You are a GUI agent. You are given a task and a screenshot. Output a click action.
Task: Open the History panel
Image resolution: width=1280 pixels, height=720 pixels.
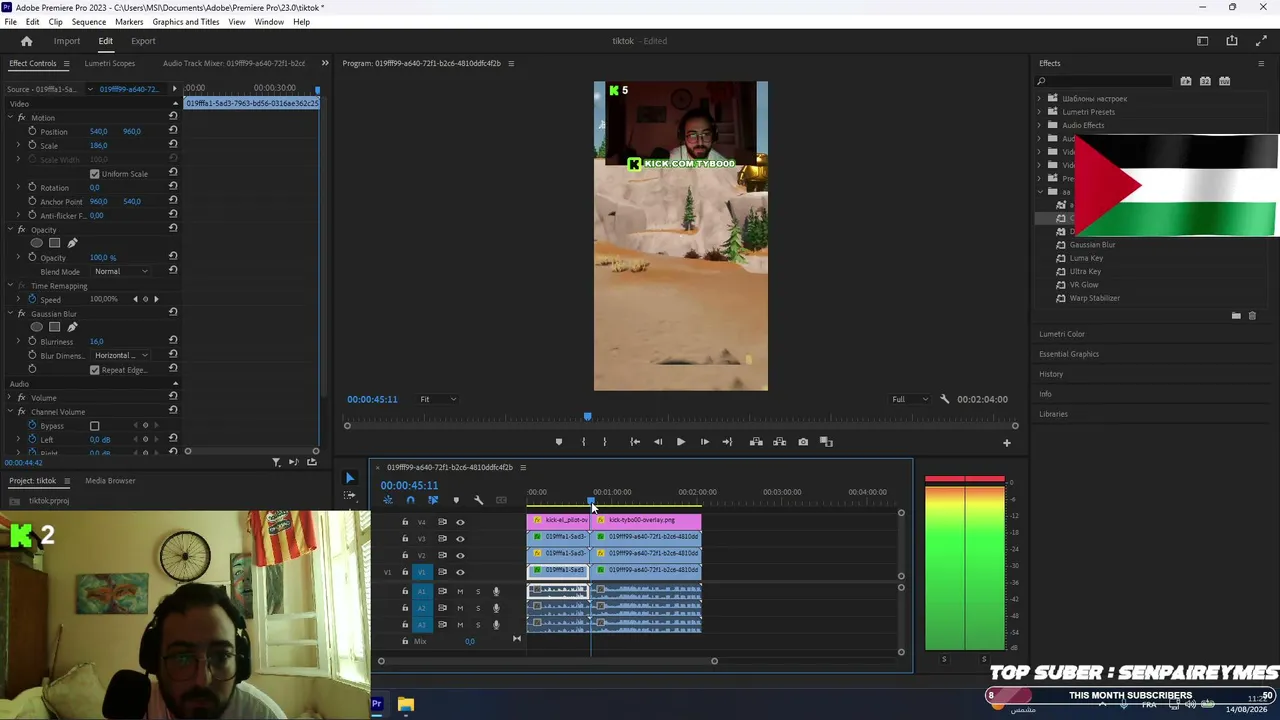[x=1051, y=374]
